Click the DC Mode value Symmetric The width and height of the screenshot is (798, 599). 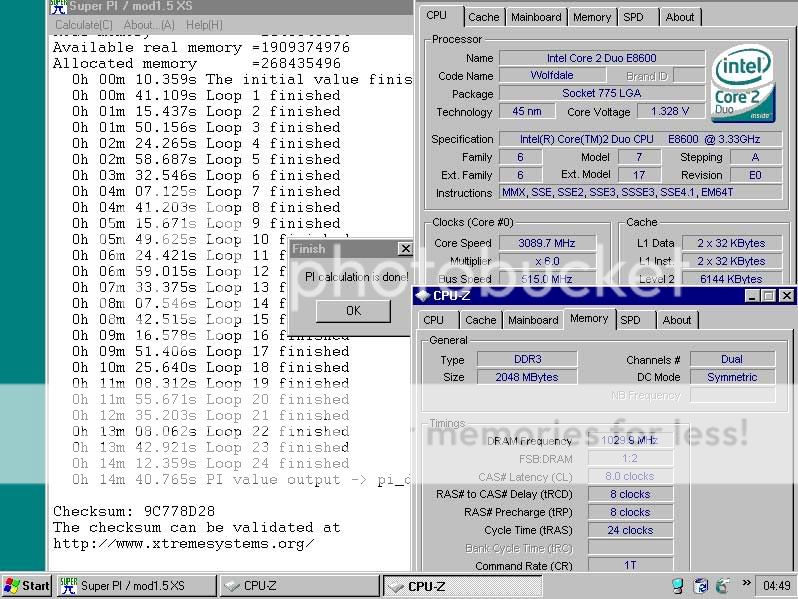point(732,377)
